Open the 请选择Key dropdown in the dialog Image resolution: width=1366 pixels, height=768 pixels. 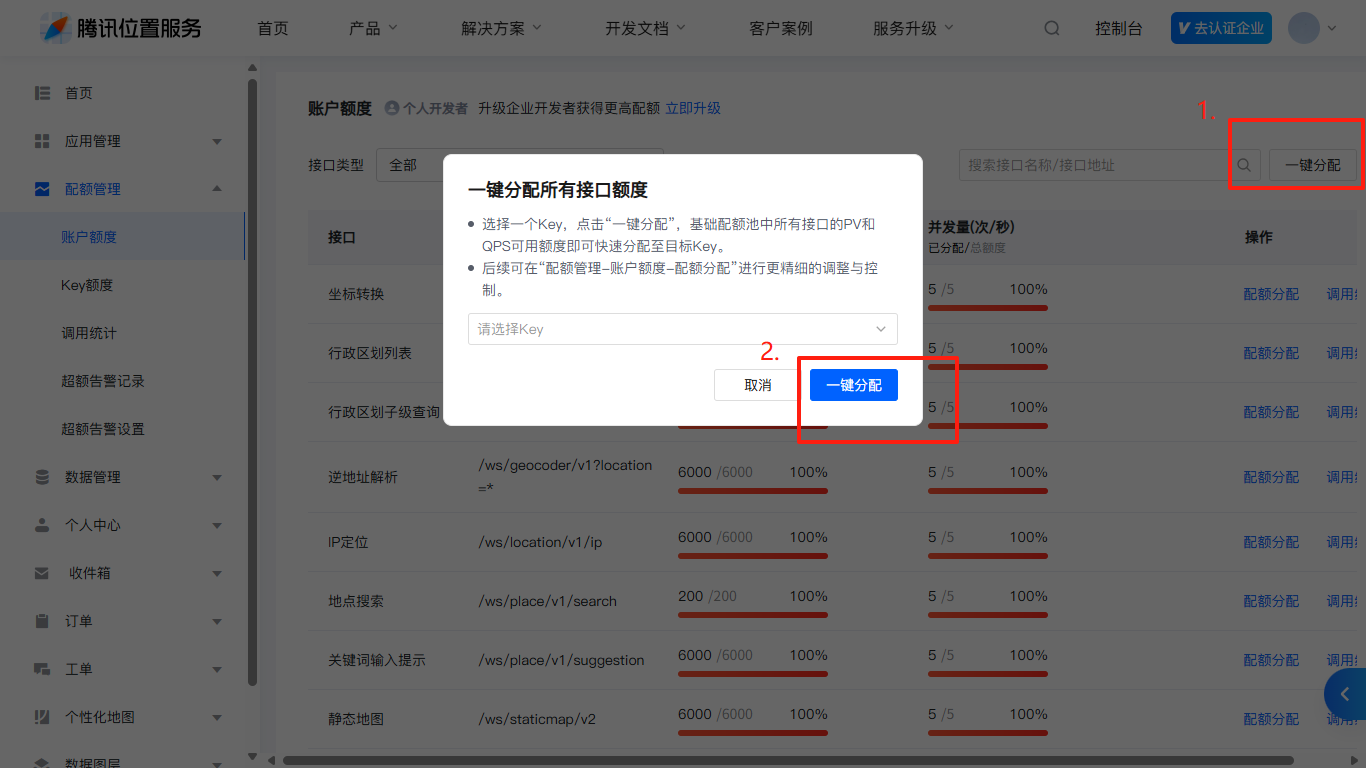click(682, 329)
